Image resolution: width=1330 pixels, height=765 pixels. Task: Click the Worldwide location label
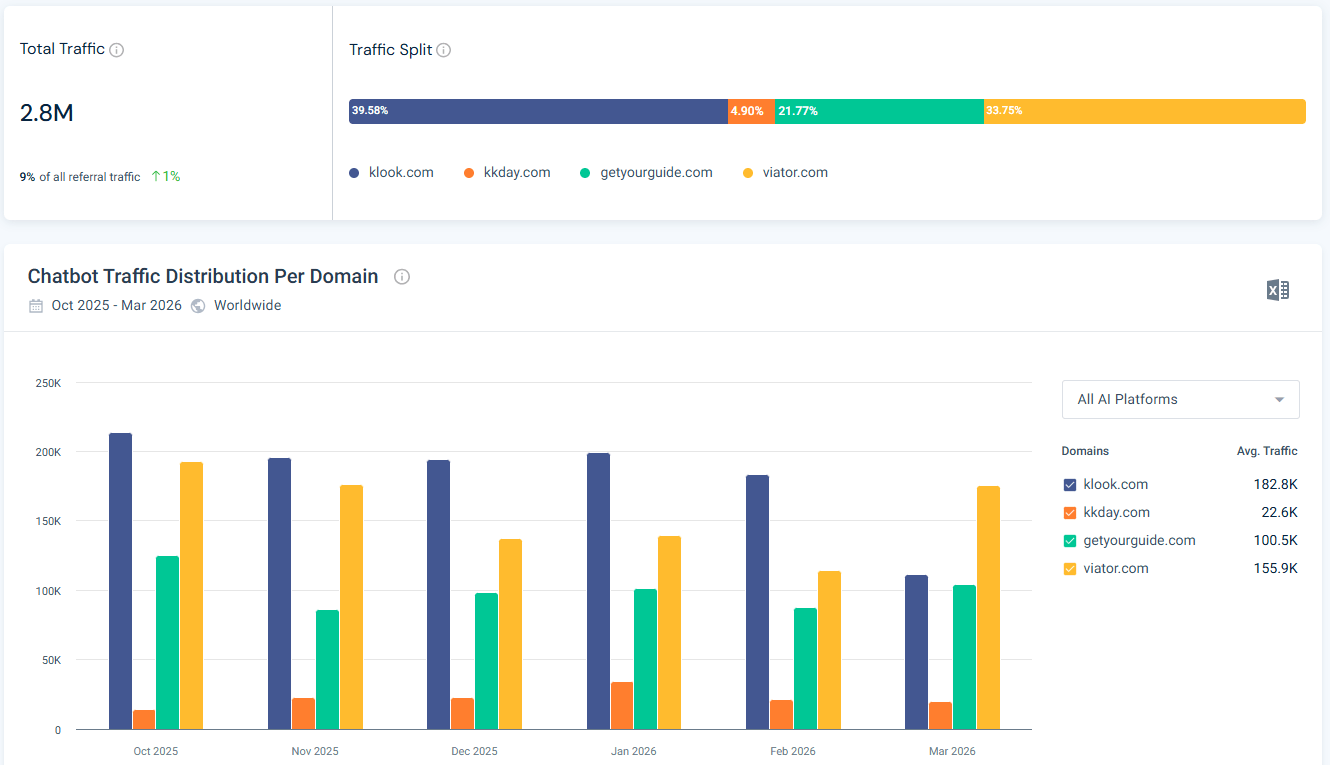247,306
